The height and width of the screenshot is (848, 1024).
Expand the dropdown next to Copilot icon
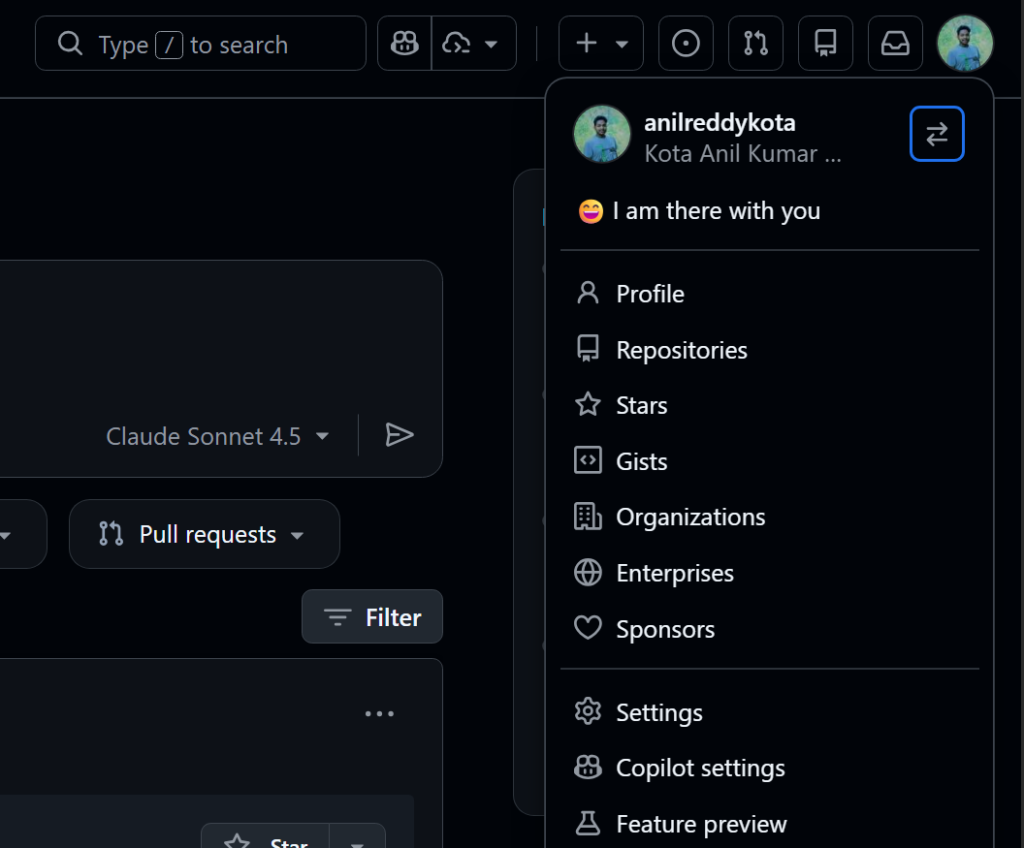point(473,44)
